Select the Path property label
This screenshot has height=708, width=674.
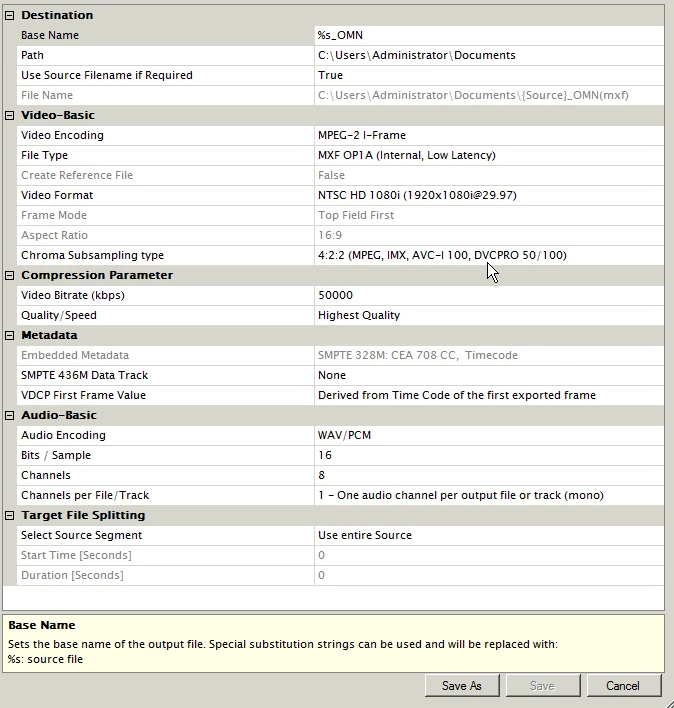33,55
